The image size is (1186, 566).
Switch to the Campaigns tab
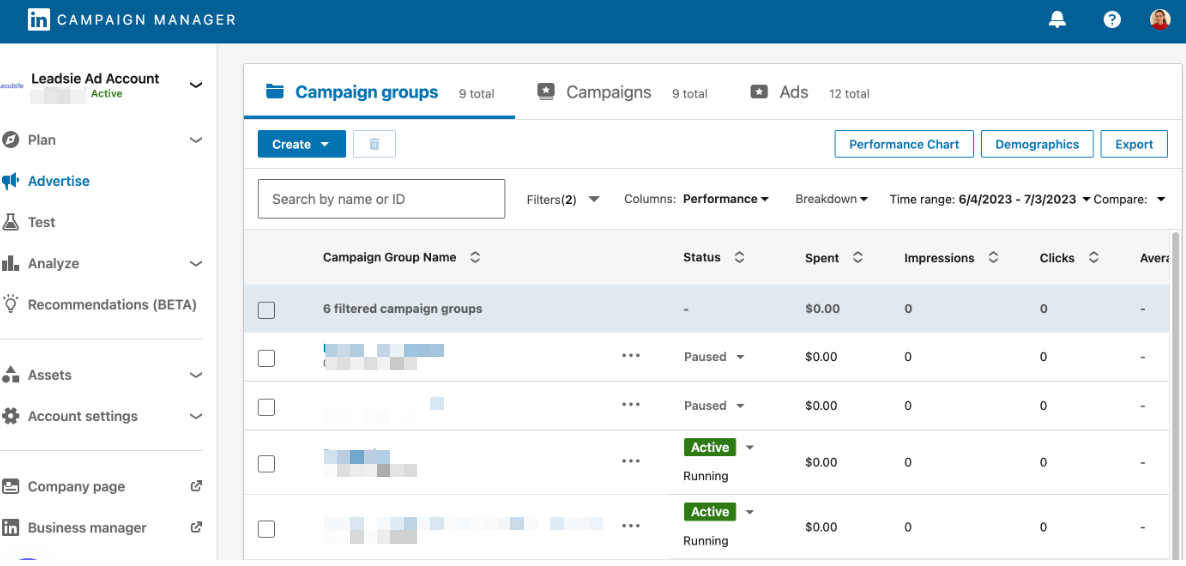click(x=608, y=92)
